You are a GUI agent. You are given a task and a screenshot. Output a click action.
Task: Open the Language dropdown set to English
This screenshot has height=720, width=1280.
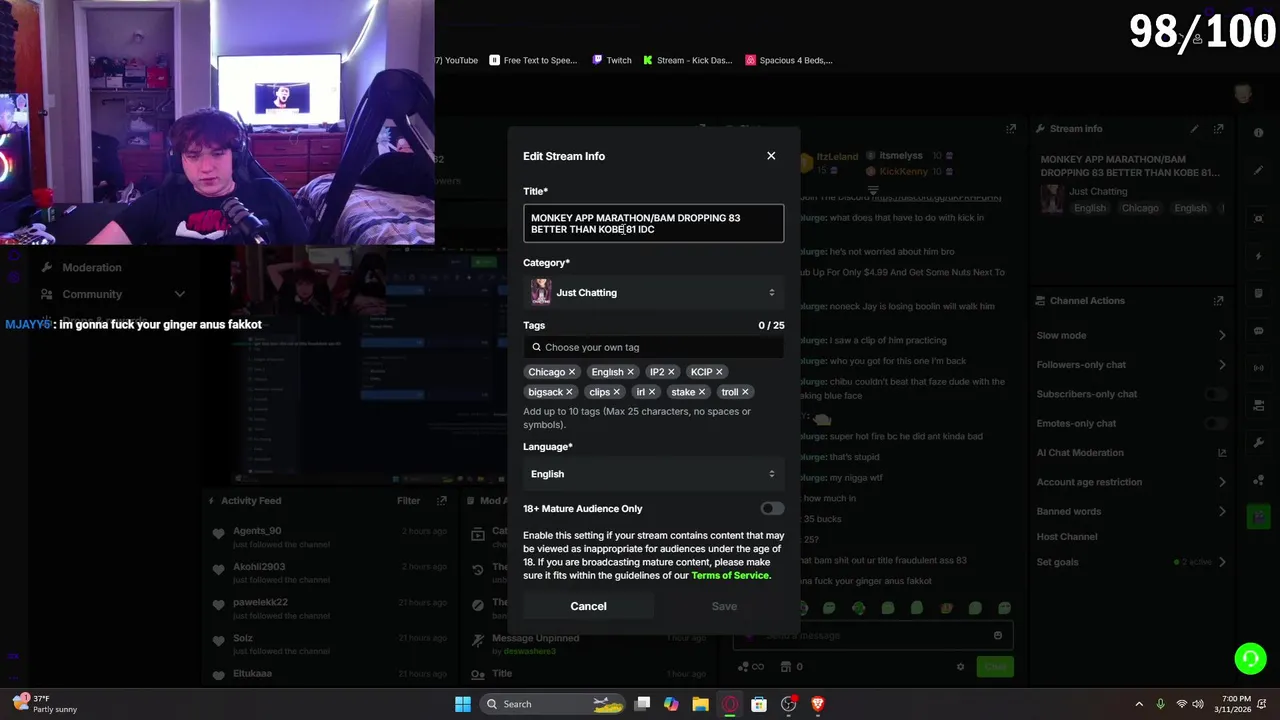click(653, 474)
